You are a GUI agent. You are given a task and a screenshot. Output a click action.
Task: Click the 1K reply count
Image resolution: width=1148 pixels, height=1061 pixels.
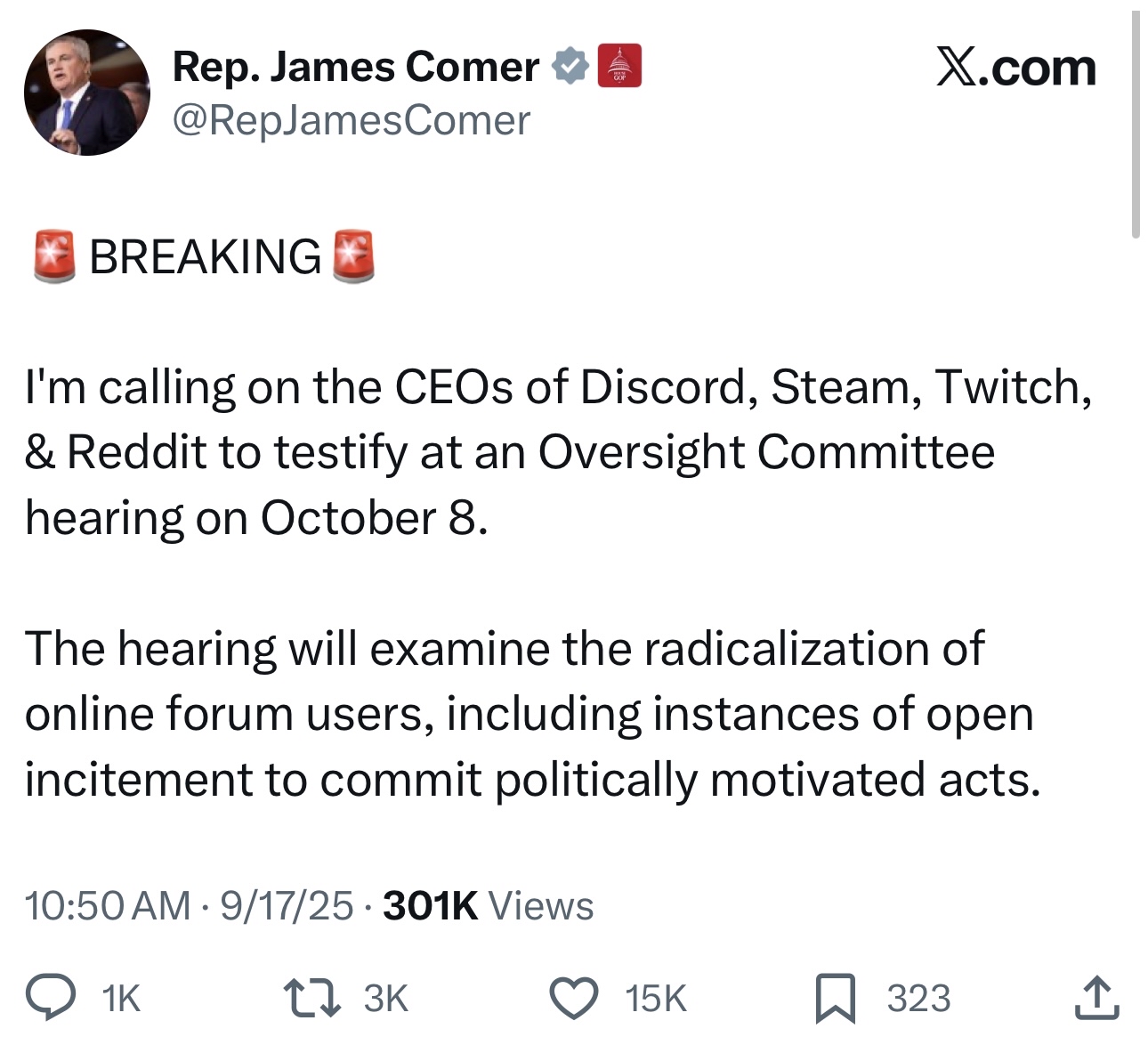pyautogui.click(x=121, y=999)
